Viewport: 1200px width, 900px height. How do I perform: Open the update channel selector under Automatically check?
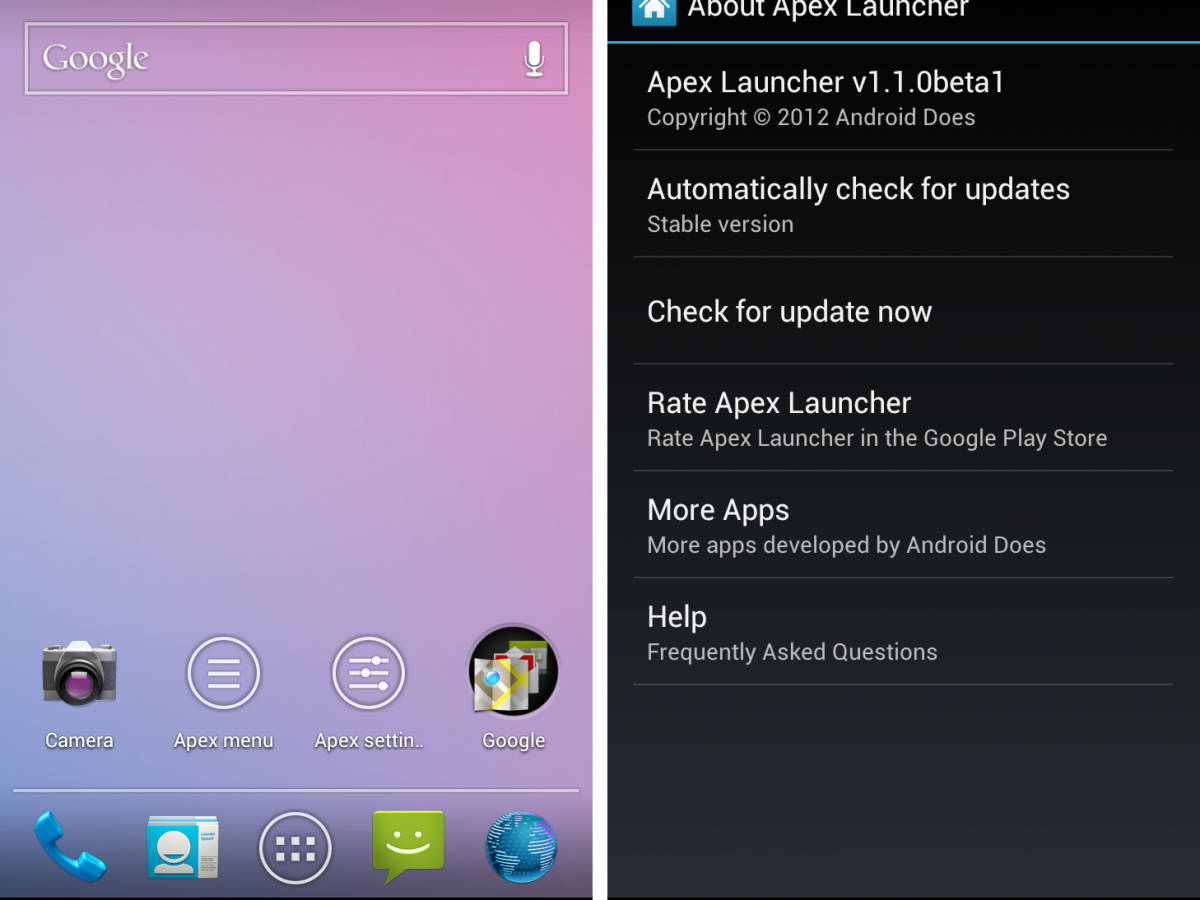[900, 204]
